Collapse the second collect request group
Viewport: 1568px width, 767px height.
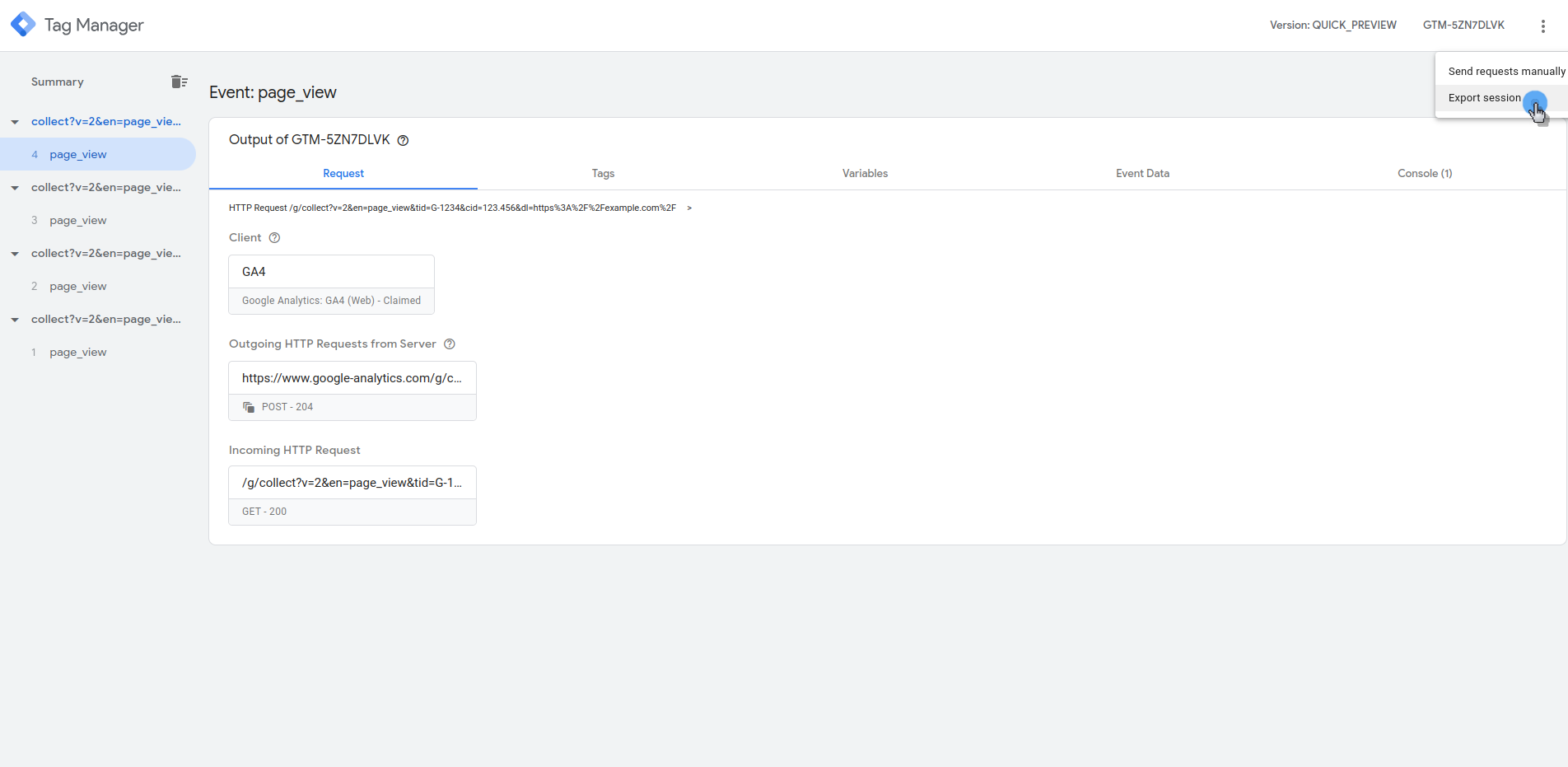(15, 188)
